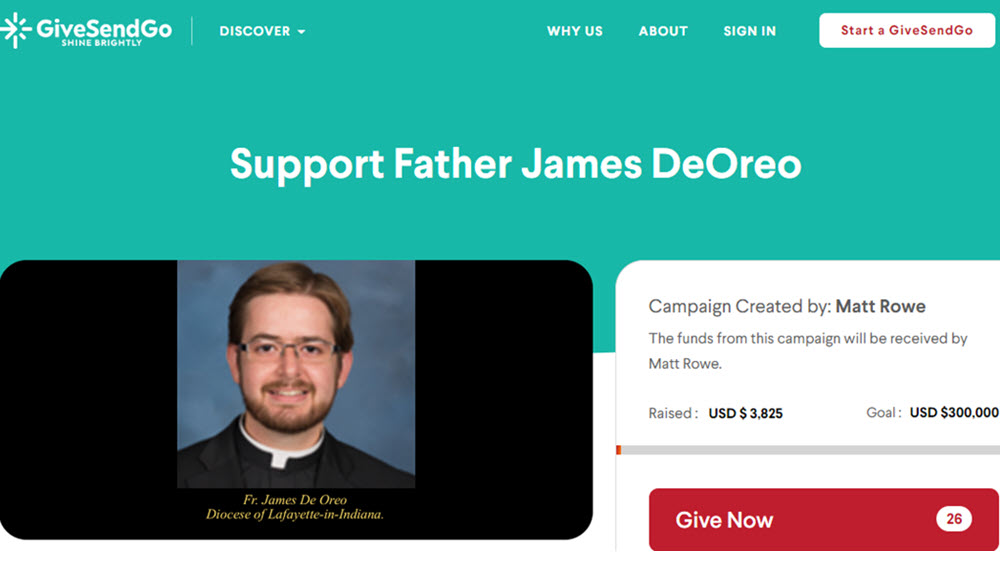Click the Support Father James DeOreo title

coord(515,165)
